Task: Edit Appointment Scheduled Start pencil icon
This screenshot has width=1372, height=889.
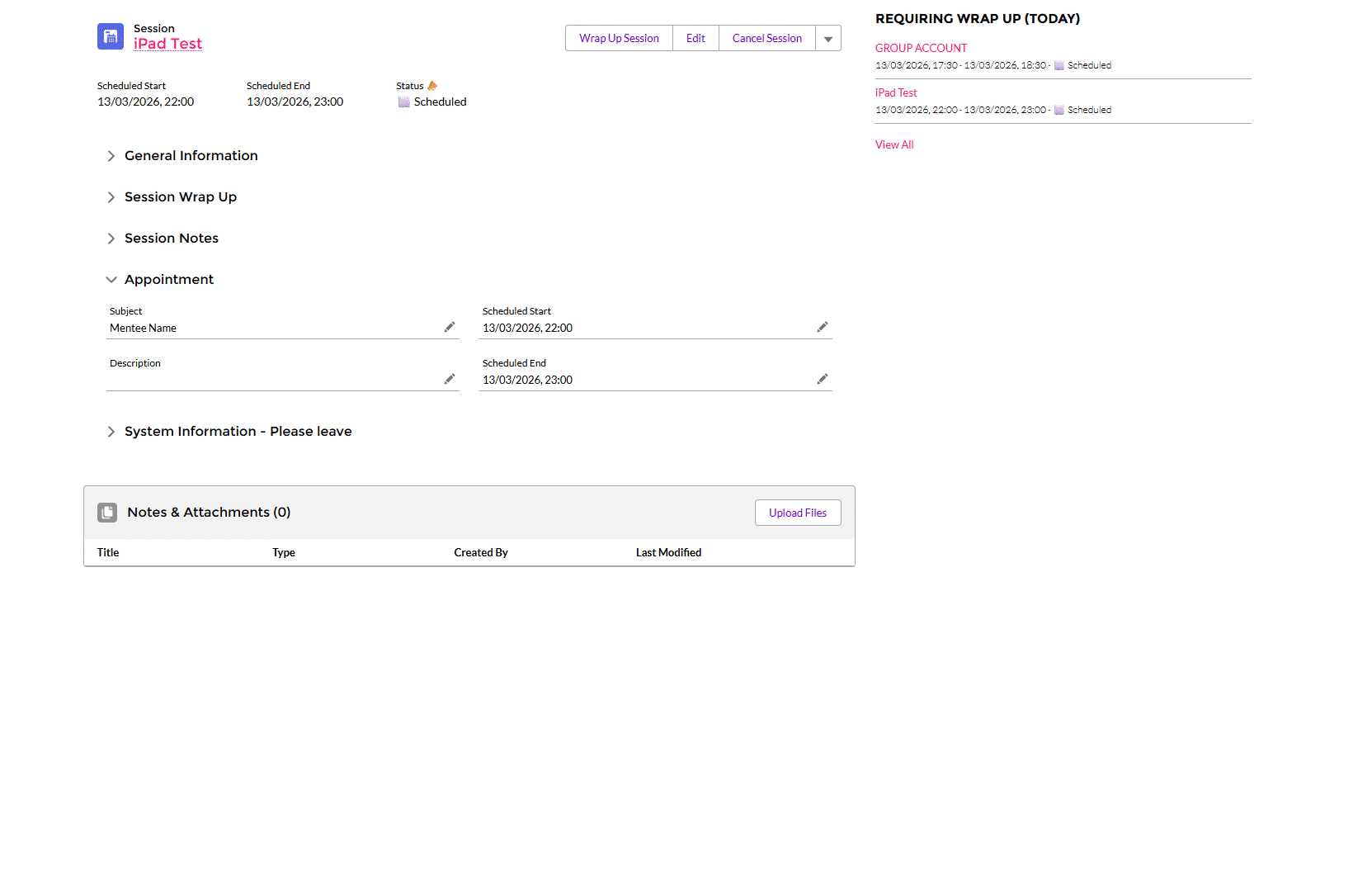Action: click(x=823, y=328)
